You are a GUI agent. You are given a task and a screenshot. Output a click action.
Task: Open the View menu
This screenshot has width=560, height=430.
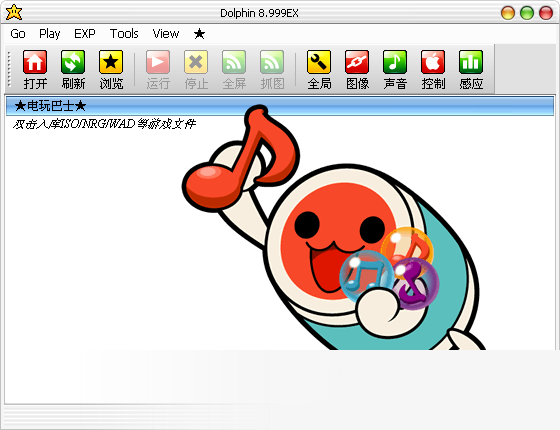[x=166, y=34]
